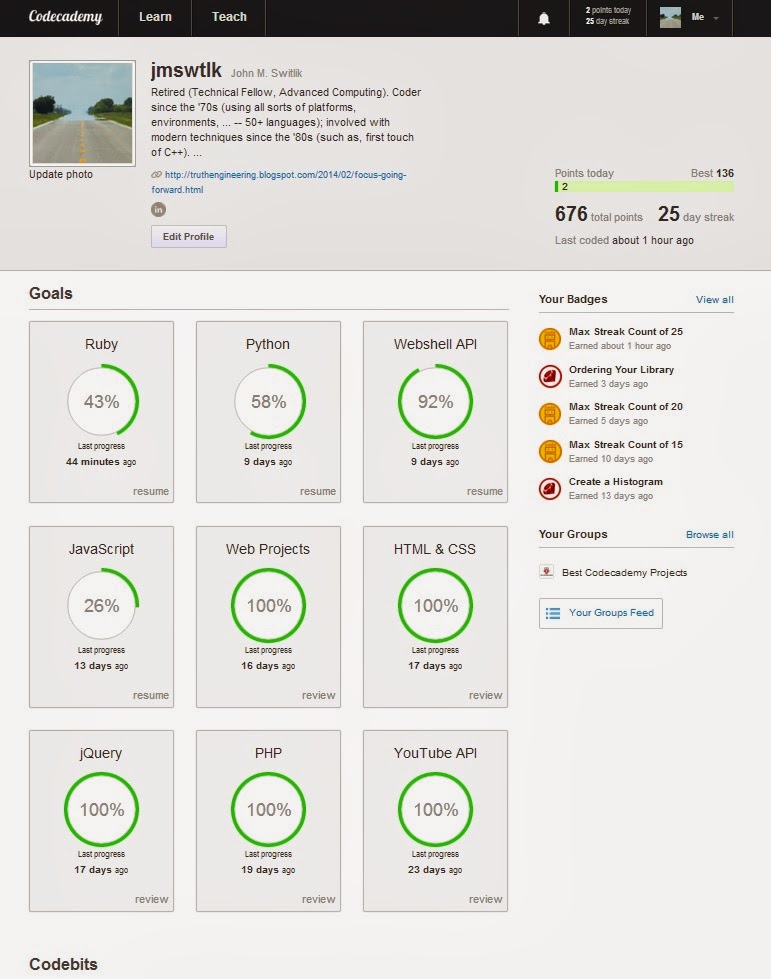
Task: Click the Ruby 43% progress ring
Action: (102, 401)
